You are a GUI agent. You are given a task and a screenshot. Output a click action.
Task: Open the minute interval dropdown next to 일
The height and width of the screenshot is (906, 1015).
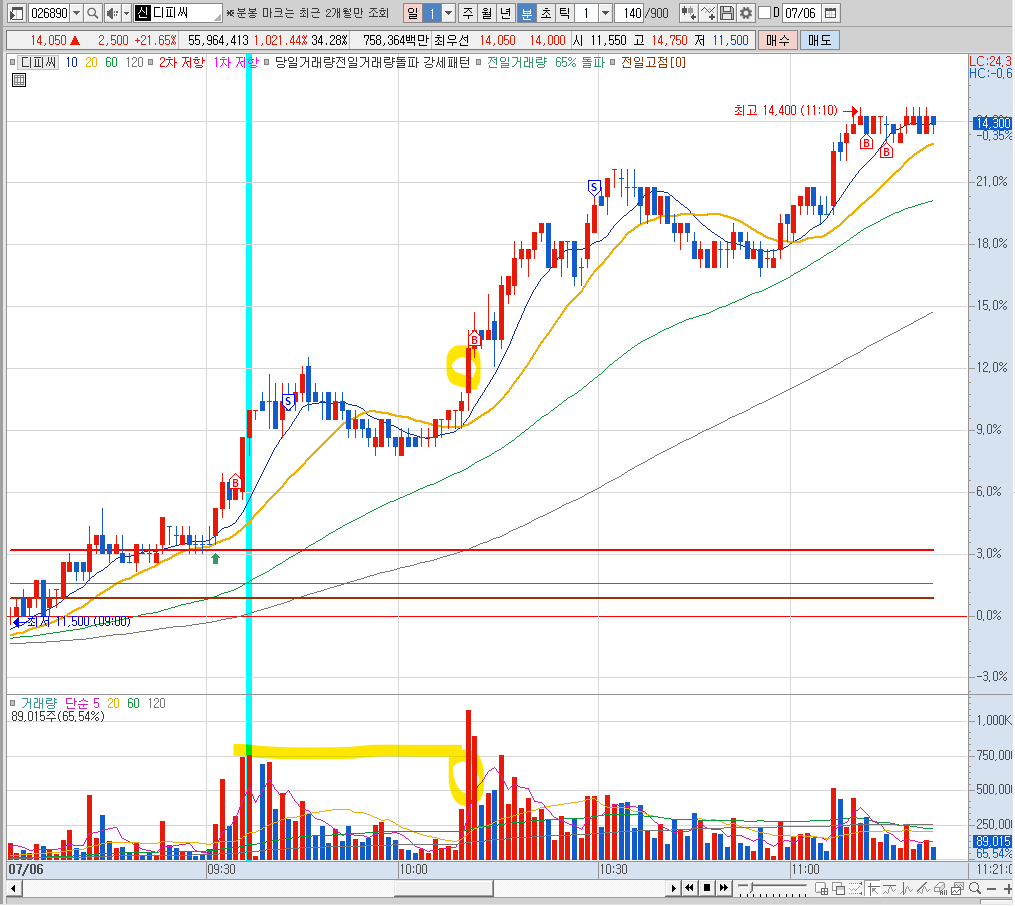point(447,12)
